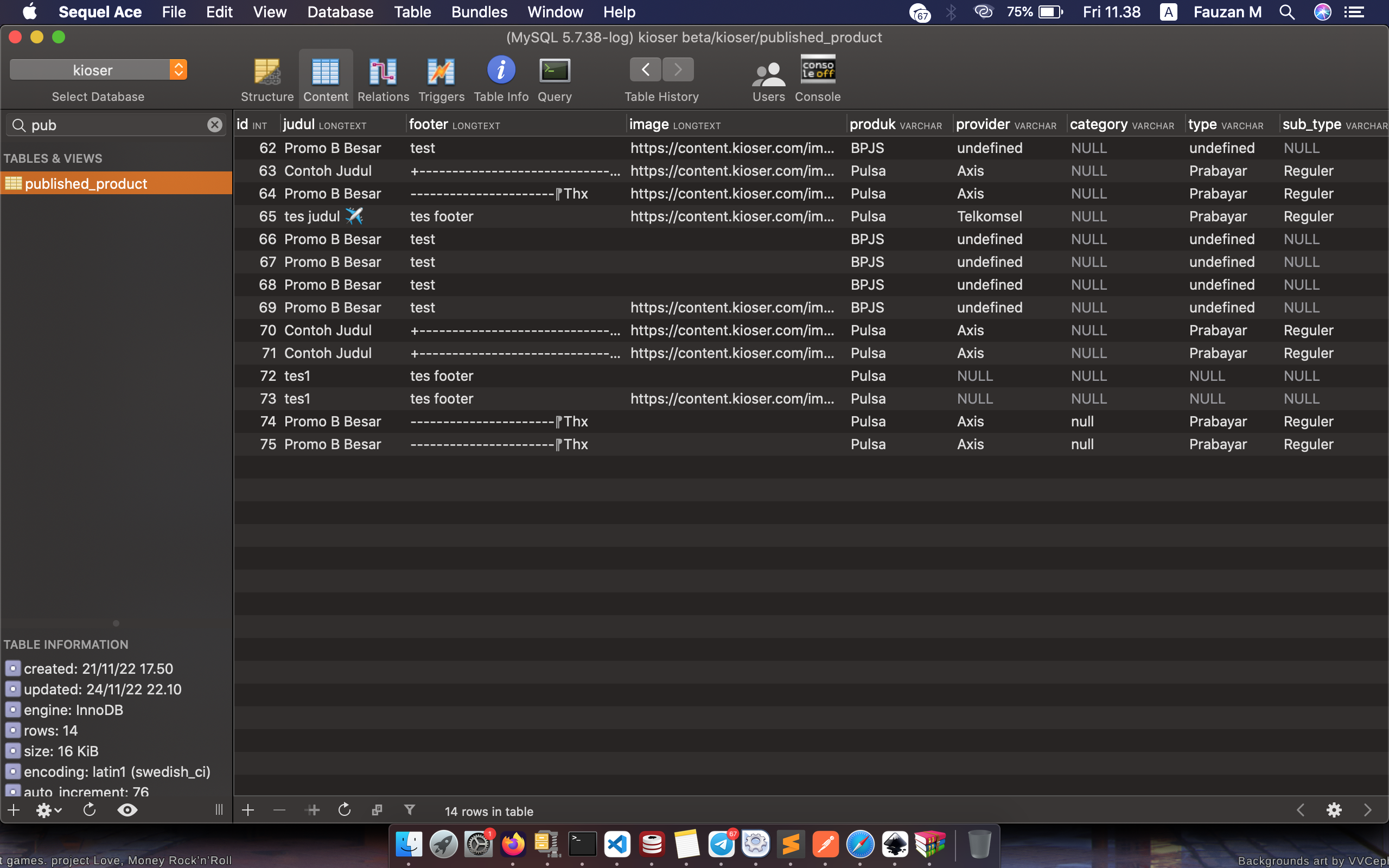Open Inkscape from the dock
Viewport: 1389px width, 868px height.
click(x=895, y=844)
